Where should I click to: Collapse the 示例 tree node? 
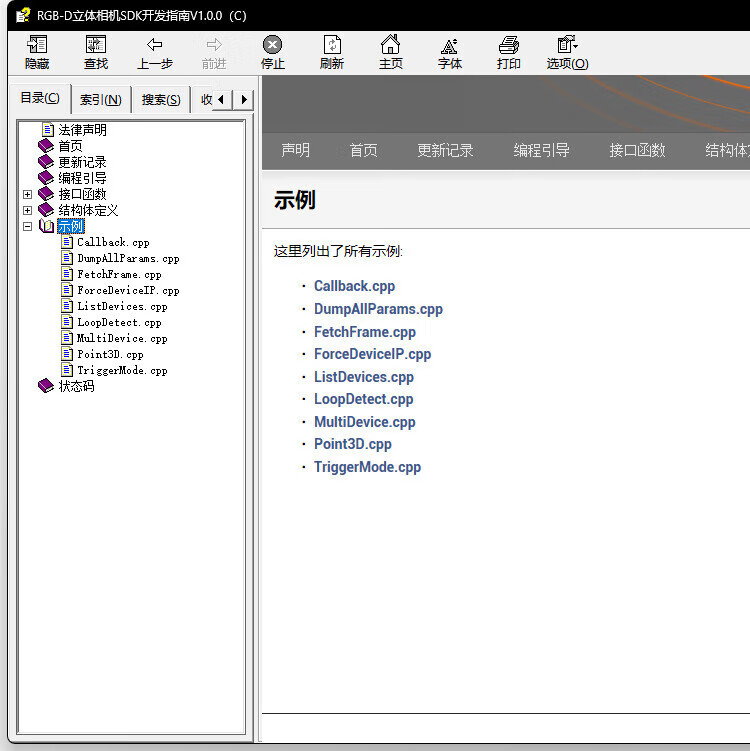click(x=28, y=226)
